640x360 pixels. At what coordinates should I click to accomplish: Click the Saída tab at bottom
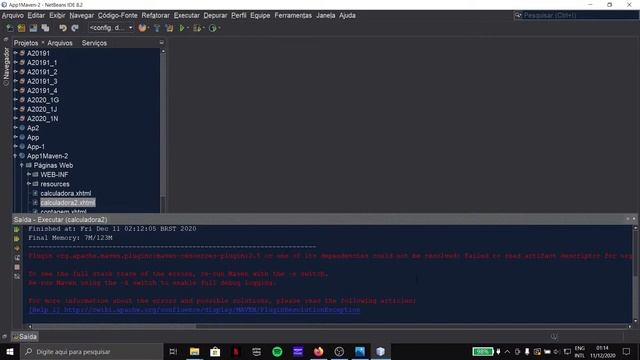pos(25,337)
